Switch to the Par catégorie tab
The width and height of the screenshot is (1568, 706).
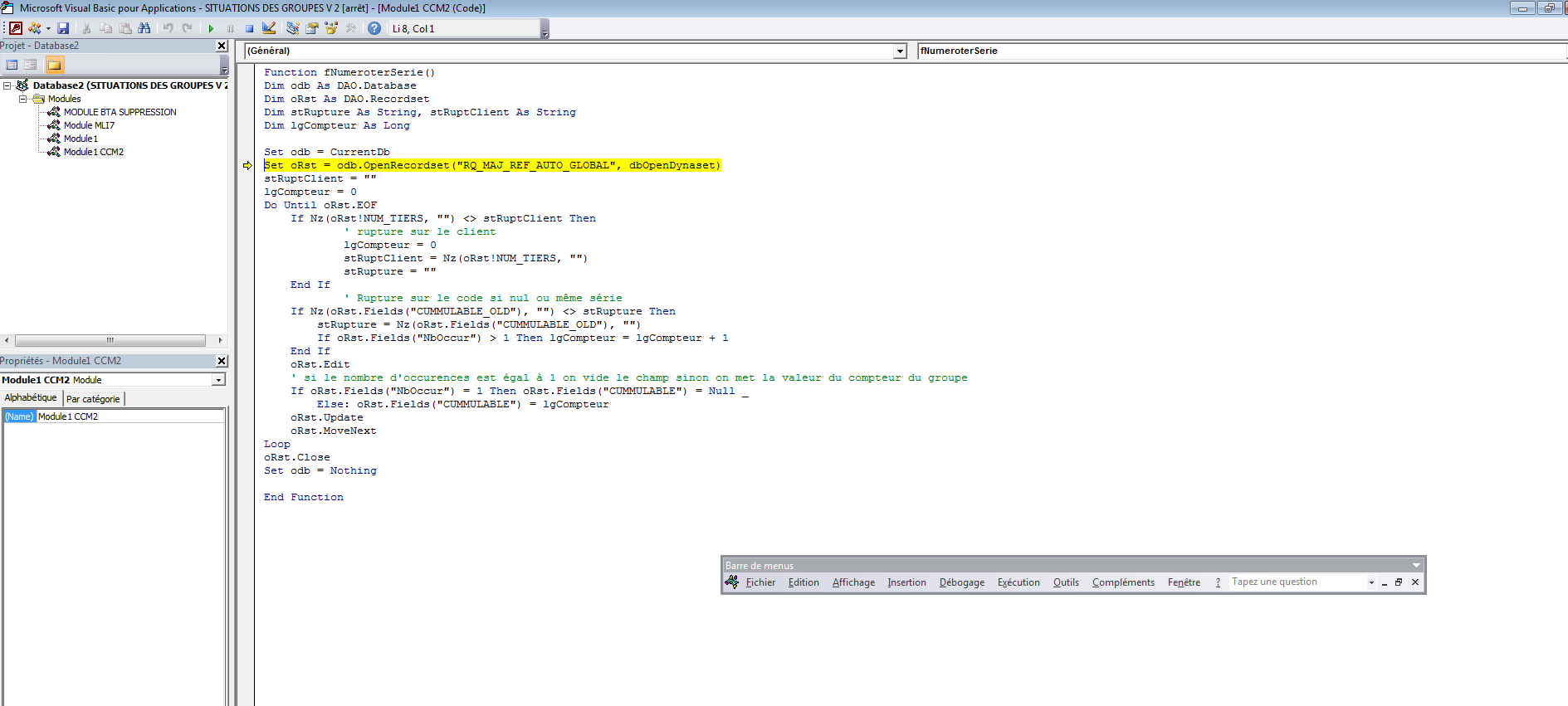[x=93, y=399]
